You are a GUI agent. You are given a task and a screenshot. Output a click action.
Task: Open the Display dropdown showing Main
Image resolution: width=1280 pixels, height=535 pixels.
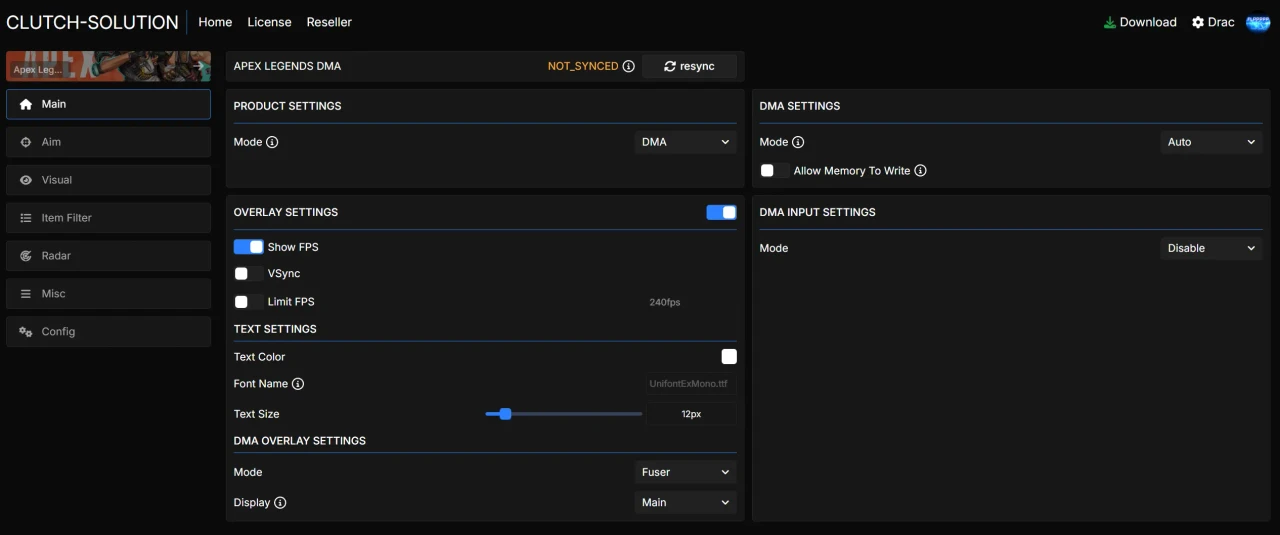click(686, 503)
